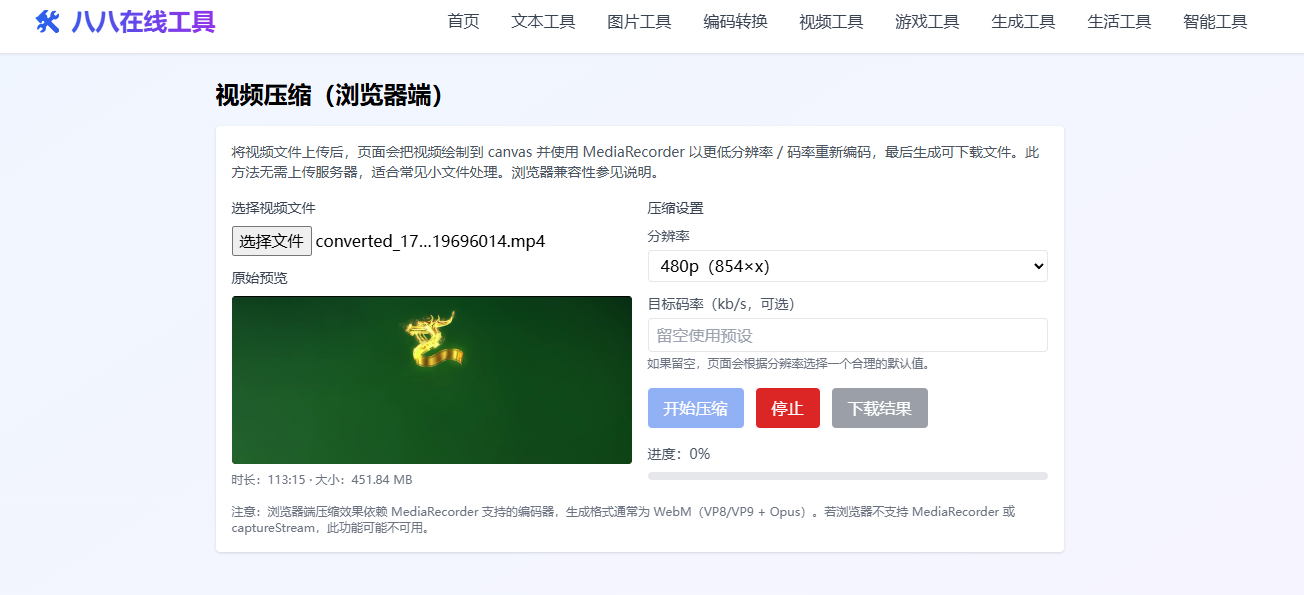This screenshot has height=595, width=1304.
Task: Open the 视频工具 menu item
Action: click(830, 21)
